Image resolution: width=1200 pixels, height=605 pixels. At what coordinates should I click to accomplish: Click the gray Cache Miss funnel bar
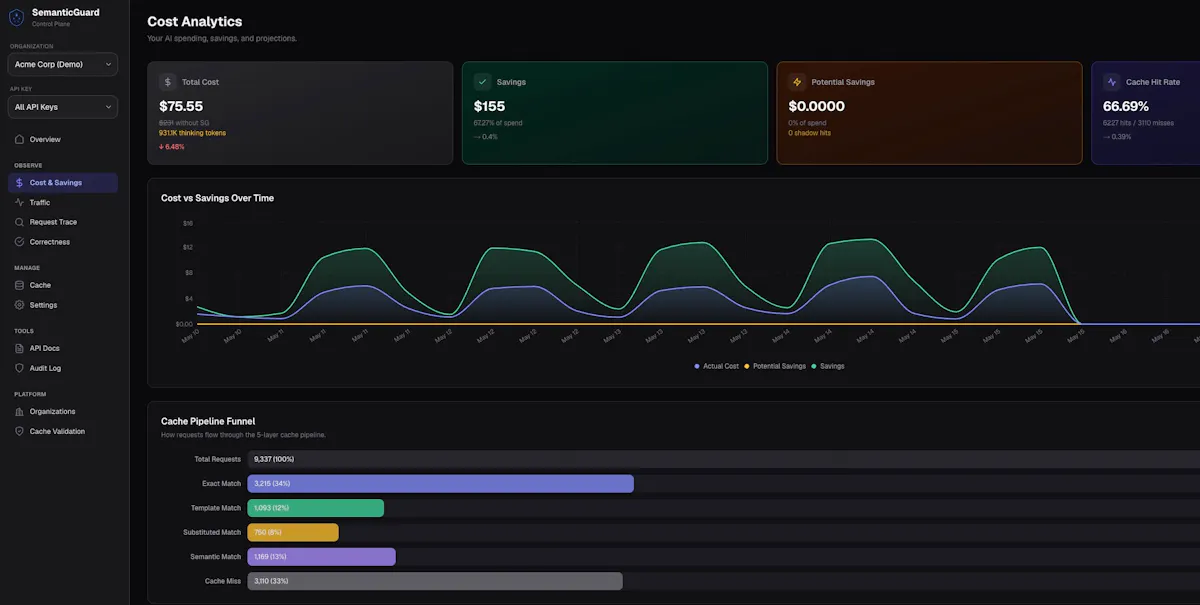tap(435, 581)
